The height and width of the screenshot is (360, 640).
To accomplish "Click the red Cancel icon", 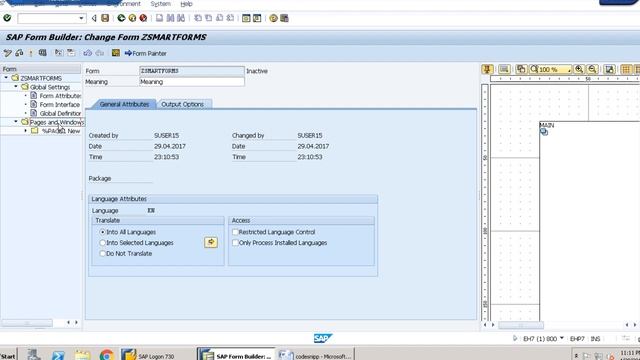I will pos(143,18).
